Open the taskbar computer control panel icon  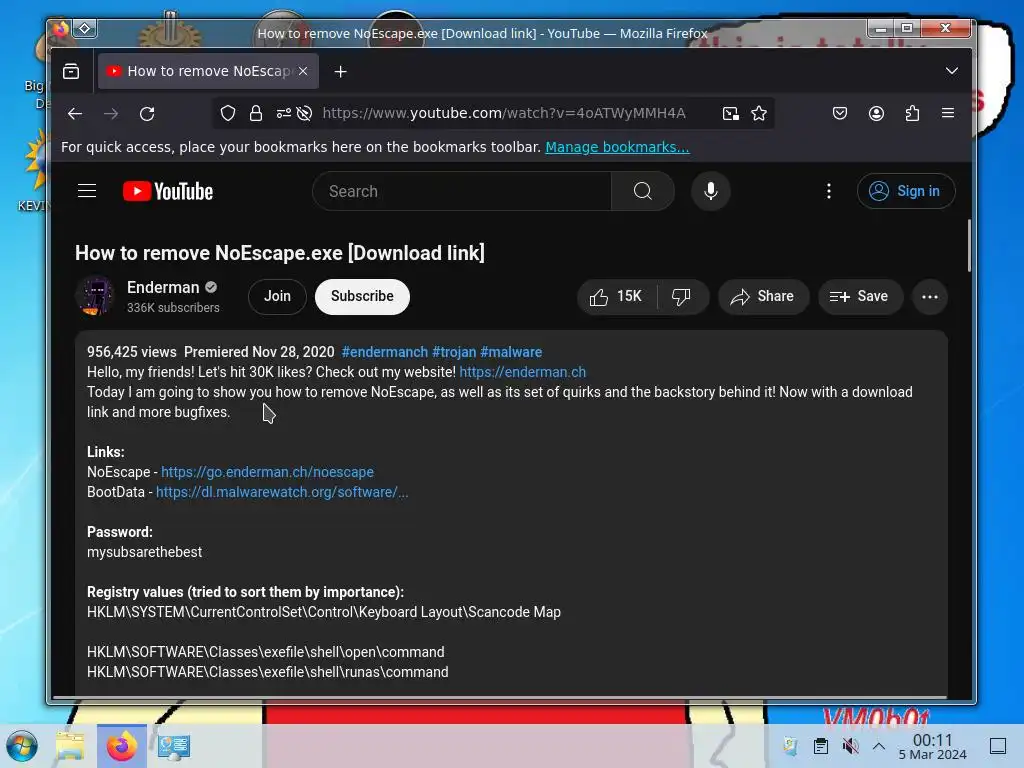[174, 746]
